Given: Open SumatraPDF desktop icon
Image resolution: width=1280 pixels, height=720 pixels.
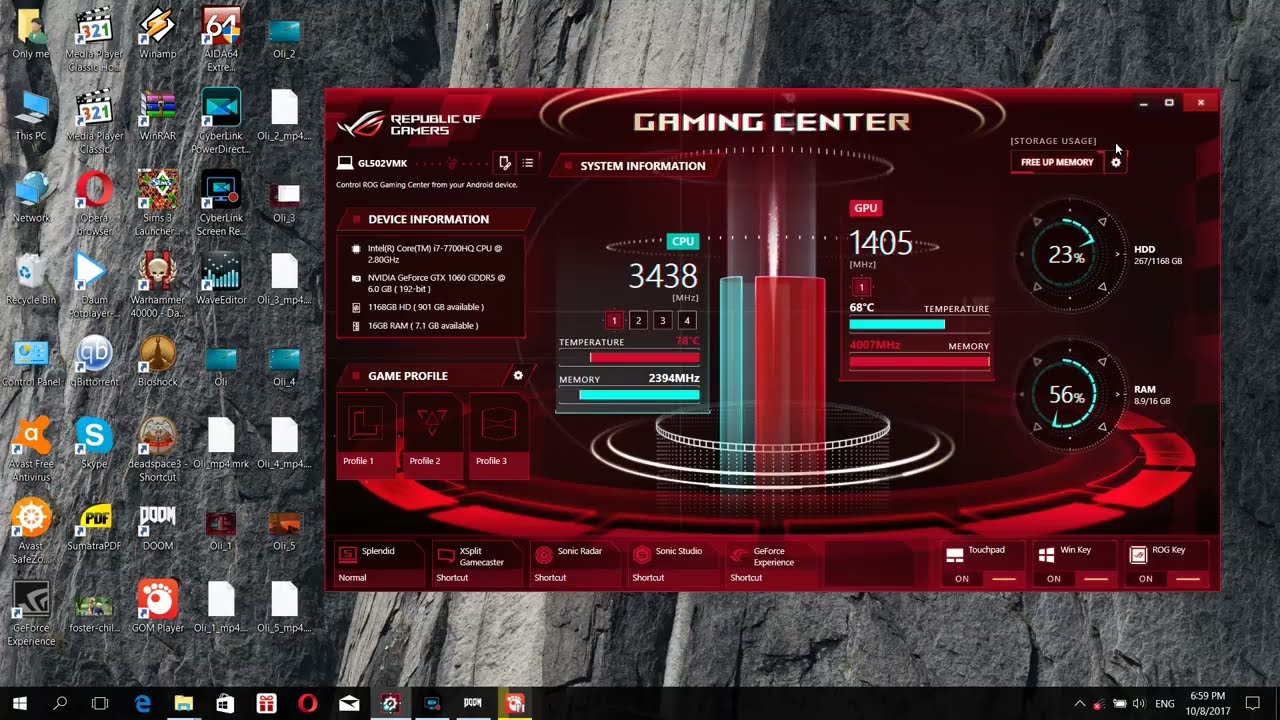Looking at the screenshot, I should [94, 525].
